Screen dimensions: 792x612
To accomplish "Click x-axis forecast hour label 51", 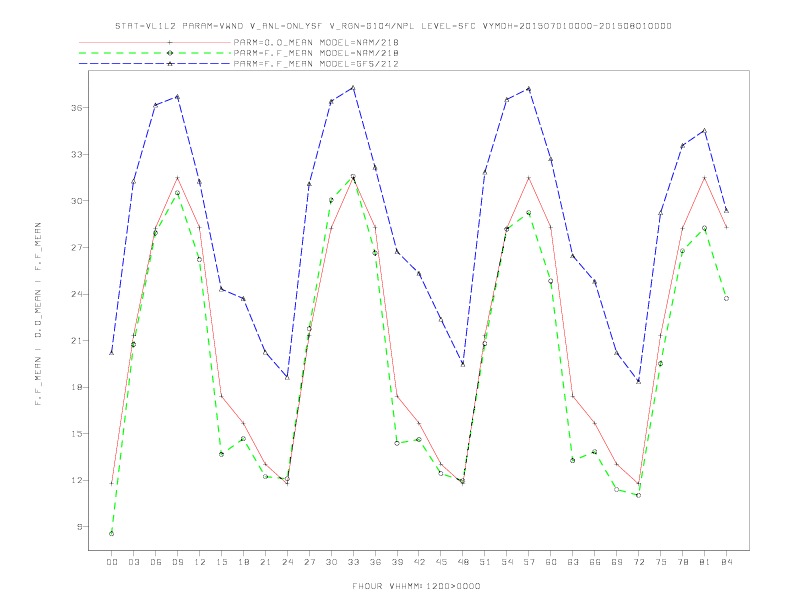I will tap(485, 562).
